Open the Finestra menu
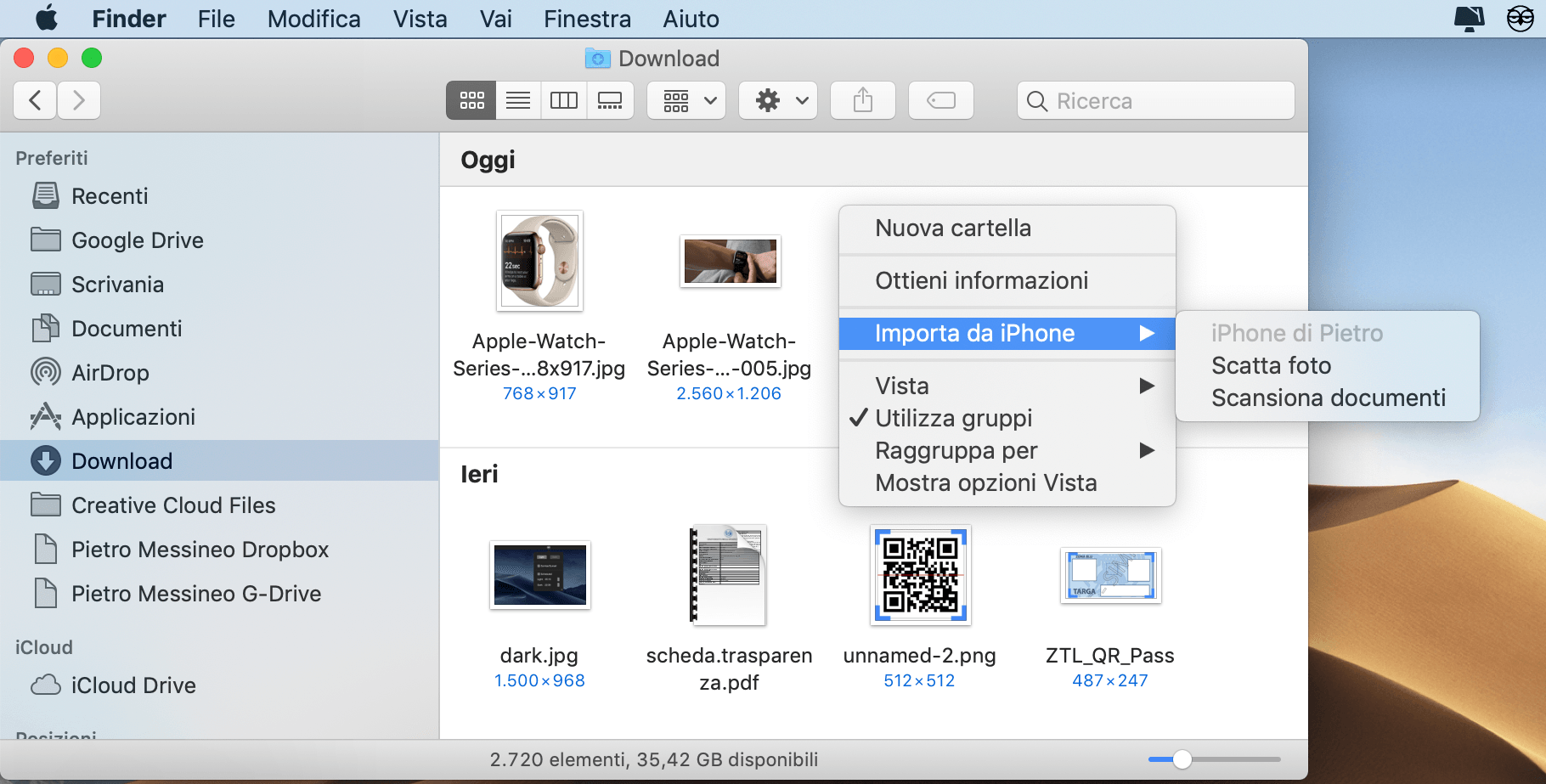Viewport: 1546px width, 784px height. click(x=587, y=19)
